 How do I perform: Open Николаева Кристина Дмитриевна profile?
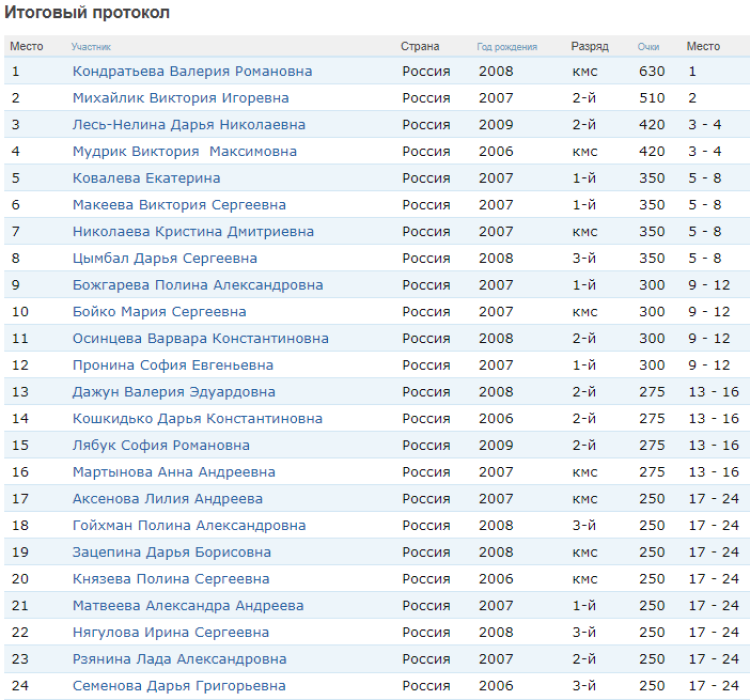click(x=193, y=231)
